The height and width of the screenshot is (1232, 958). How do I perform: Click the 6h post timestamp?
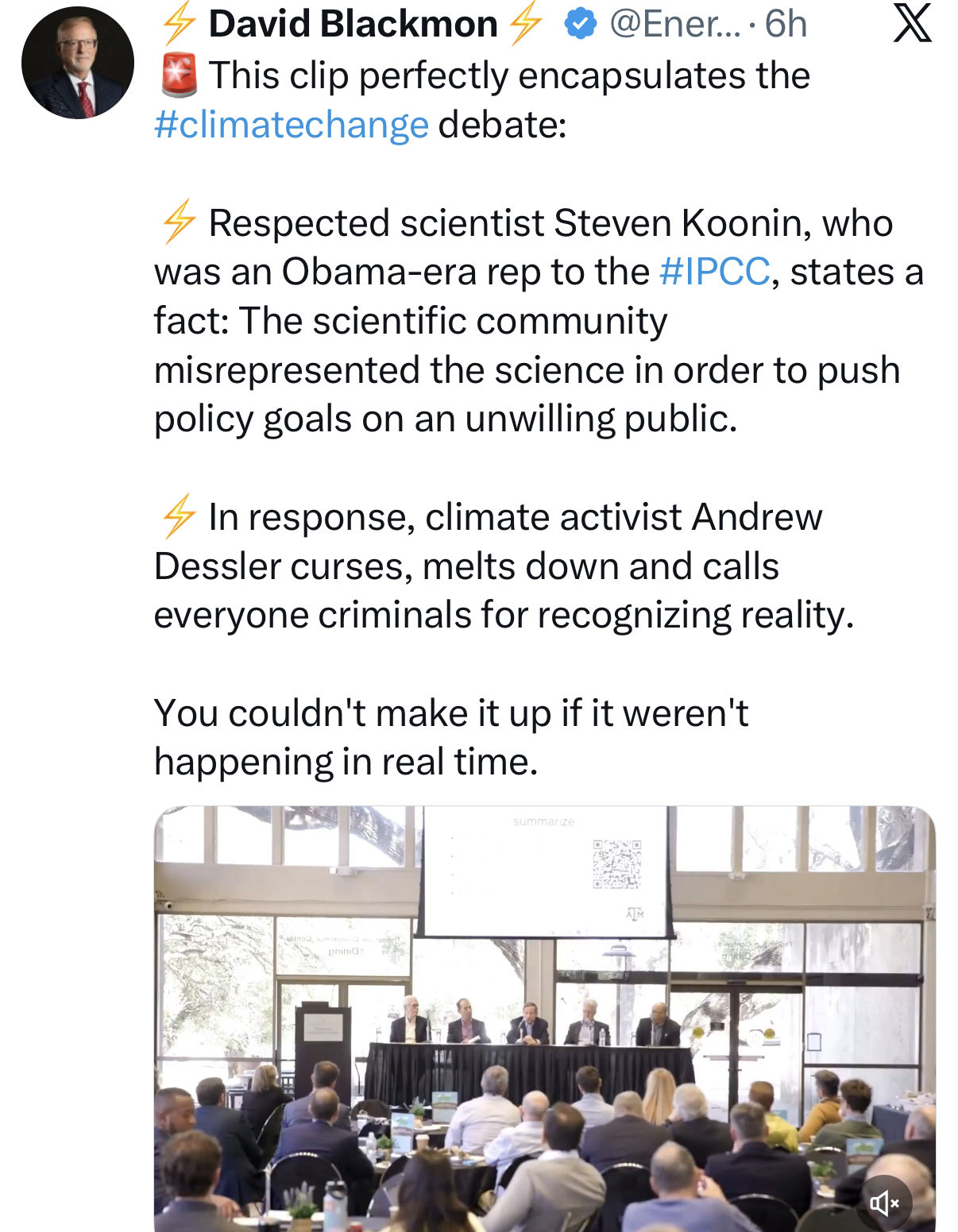click(x=786, y=24)
